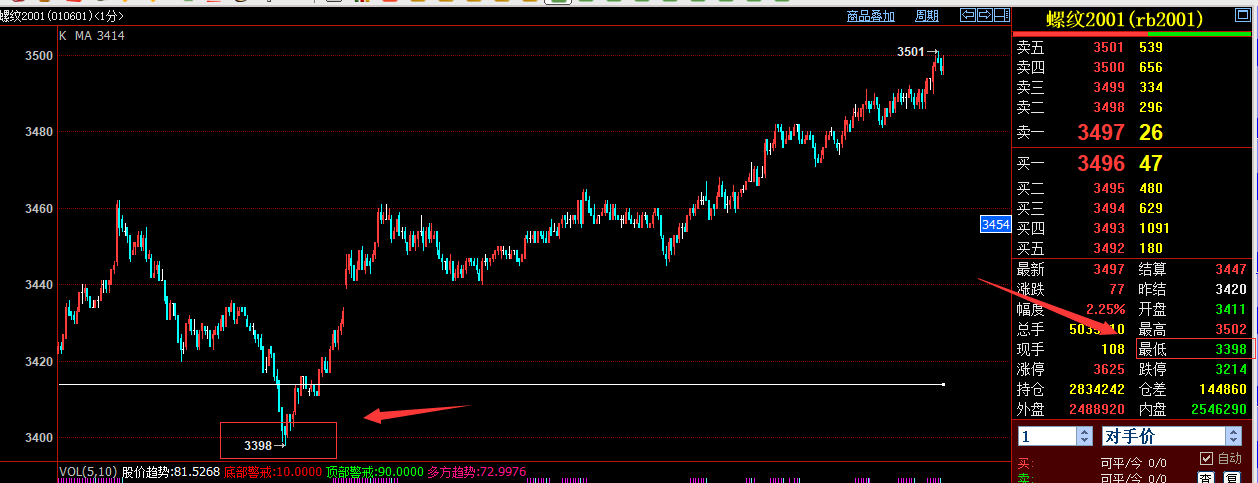Click the left arrow navigation icon
This screenshot has width=1258, height=483.
click(967, 15)
